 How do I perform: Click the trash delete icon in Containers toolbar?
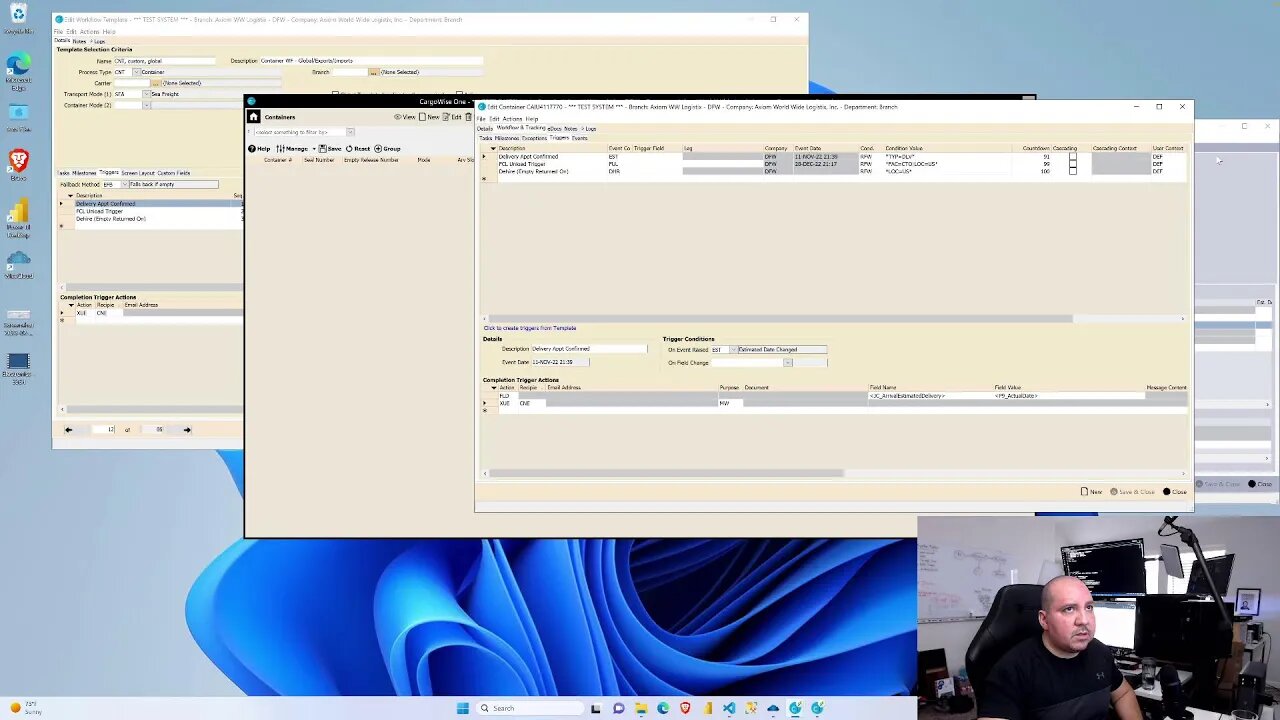468,117
